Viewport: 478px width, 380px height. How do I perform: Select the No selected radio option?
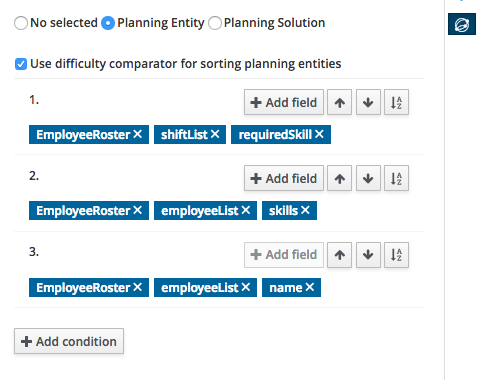coord(21,23)
